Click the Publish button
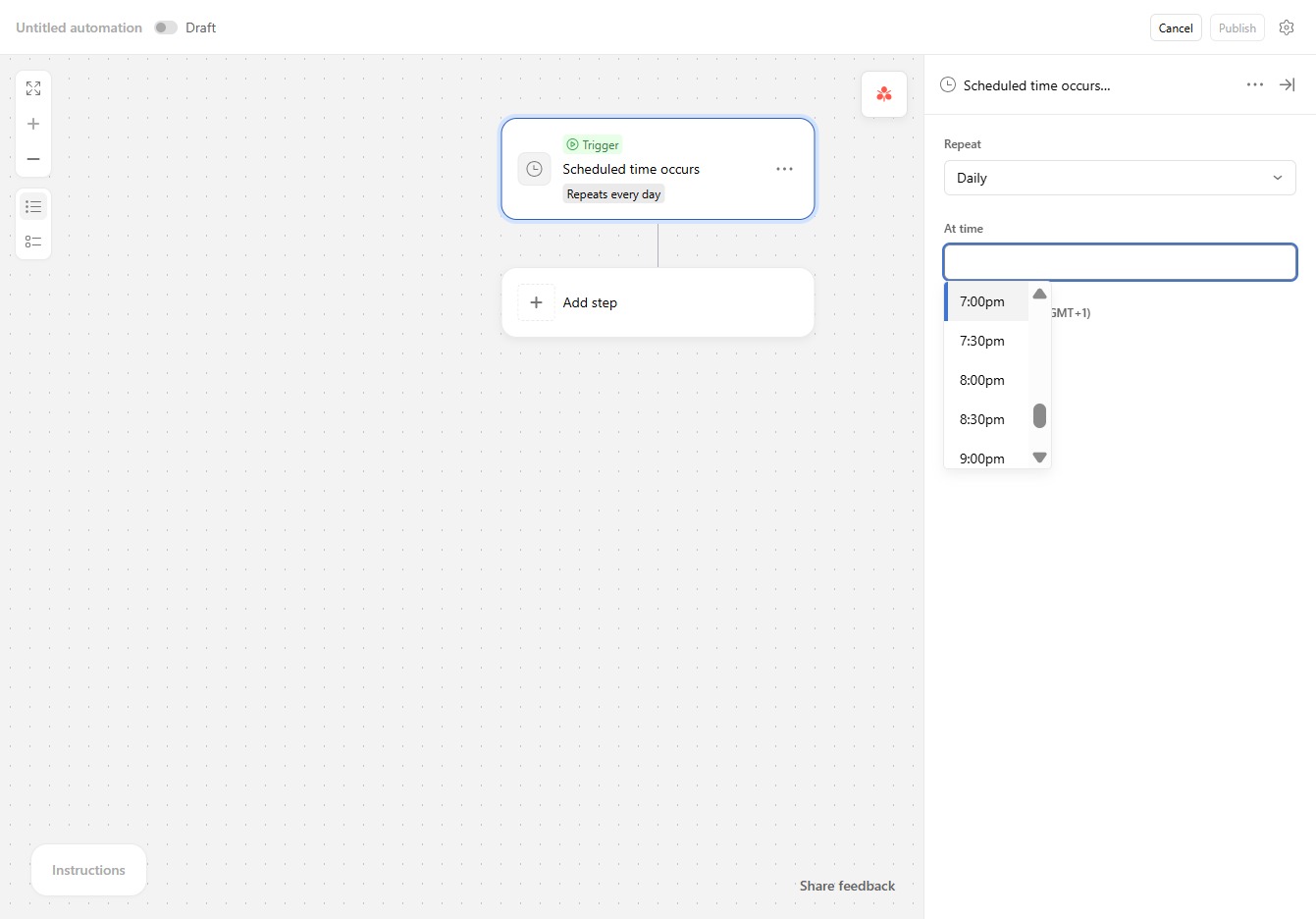 tap(1237, 27)
